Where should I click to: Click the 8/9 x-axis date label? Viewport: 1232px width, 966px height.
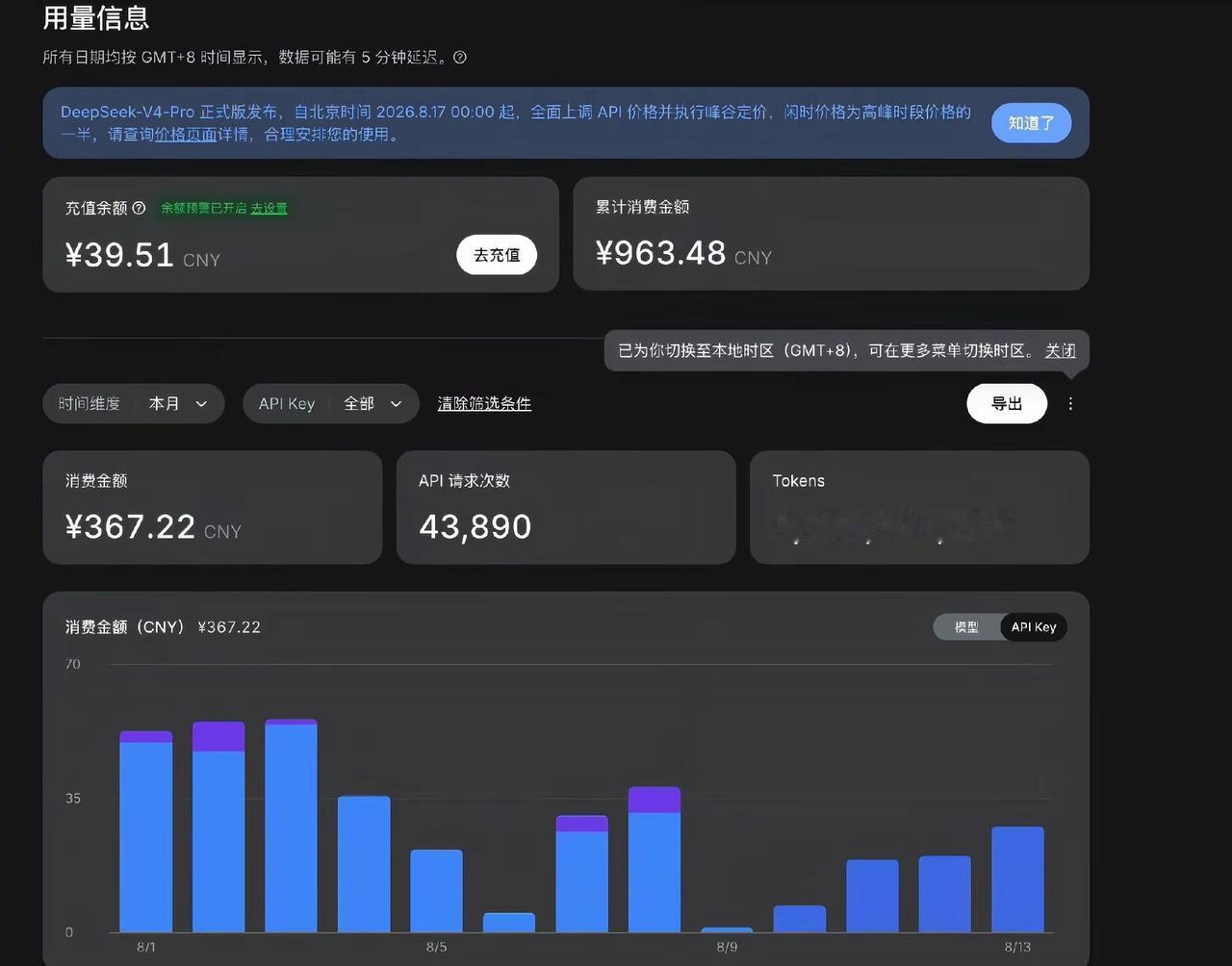click(727, 947)
